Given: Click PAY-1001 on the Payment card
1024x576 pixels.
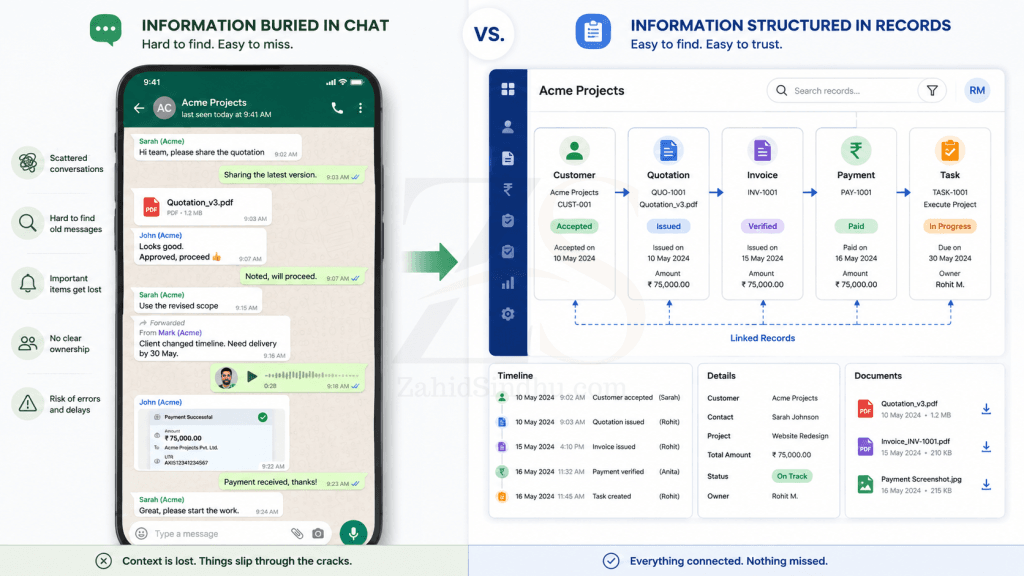Looking at the screenshot, I should coord(856,192).
